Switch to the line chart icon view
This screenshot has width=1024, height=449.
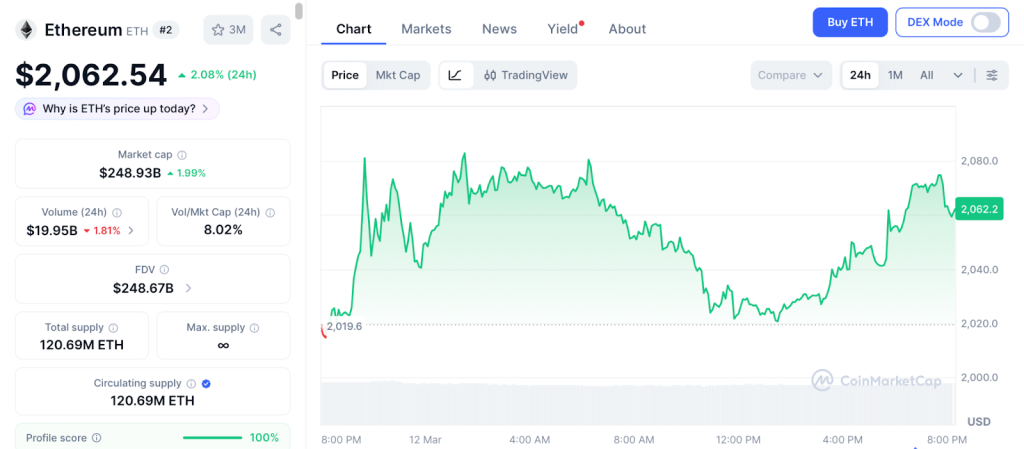[x=455, y=75]
